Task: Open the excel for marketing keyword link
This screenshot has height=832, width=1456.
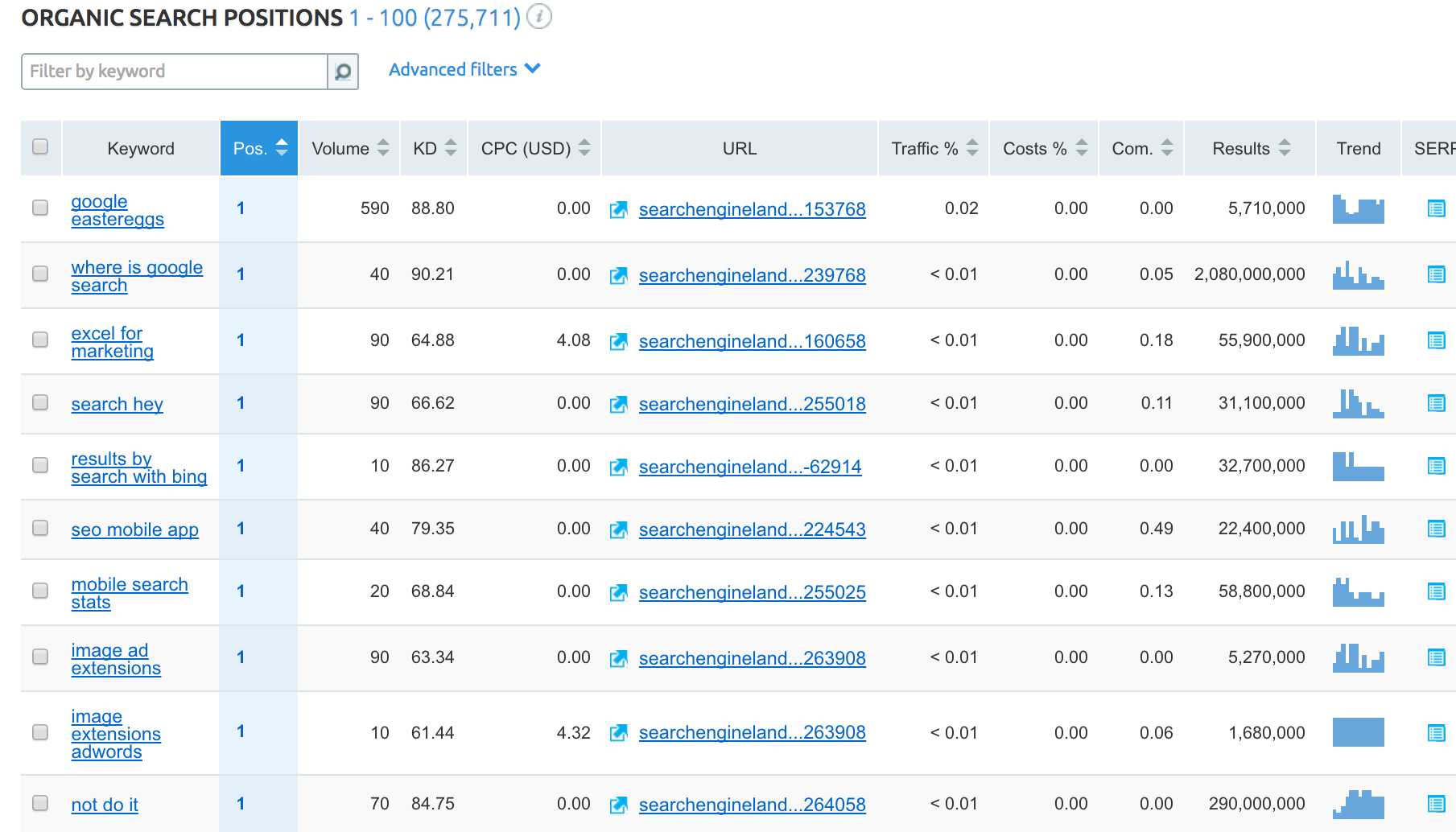Action: tap(112, 343)
